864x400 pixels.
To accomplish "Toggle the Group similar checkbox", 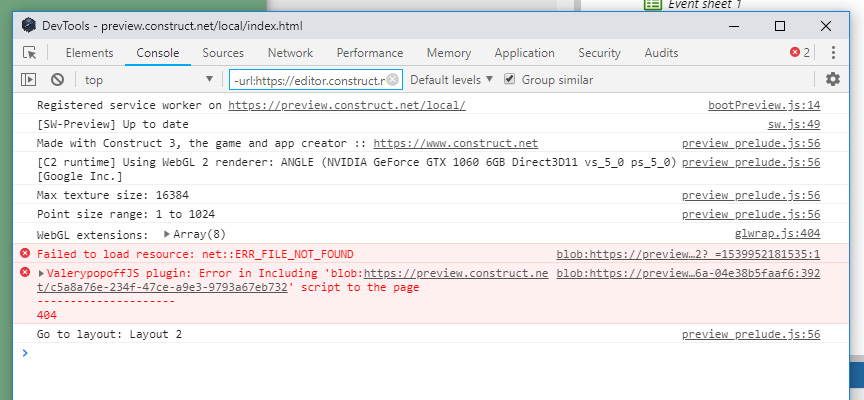I will click(x=510, y=79).
